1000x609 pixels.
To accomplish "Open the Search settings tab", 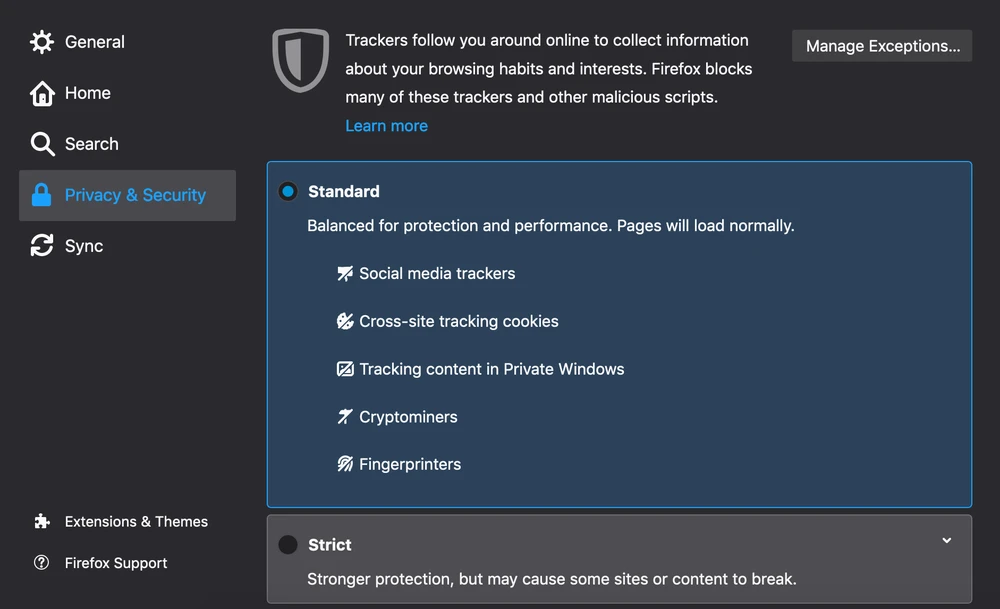I will pyautogui.click(x=91, y=144).
